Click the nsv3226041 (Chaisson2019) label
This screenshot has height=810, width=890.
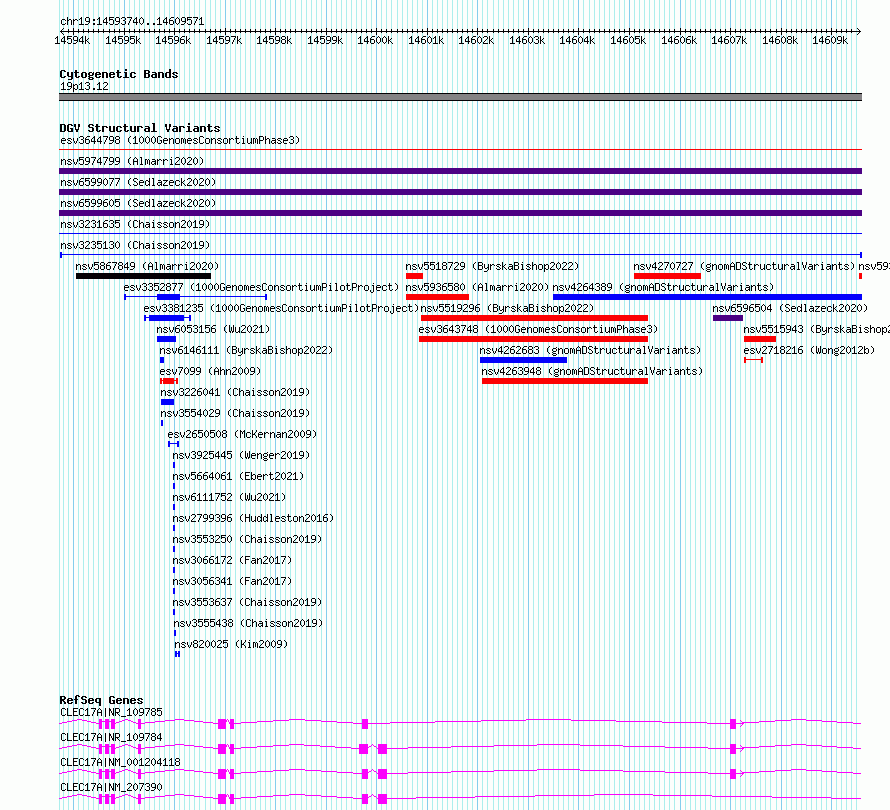coord(235,392)
